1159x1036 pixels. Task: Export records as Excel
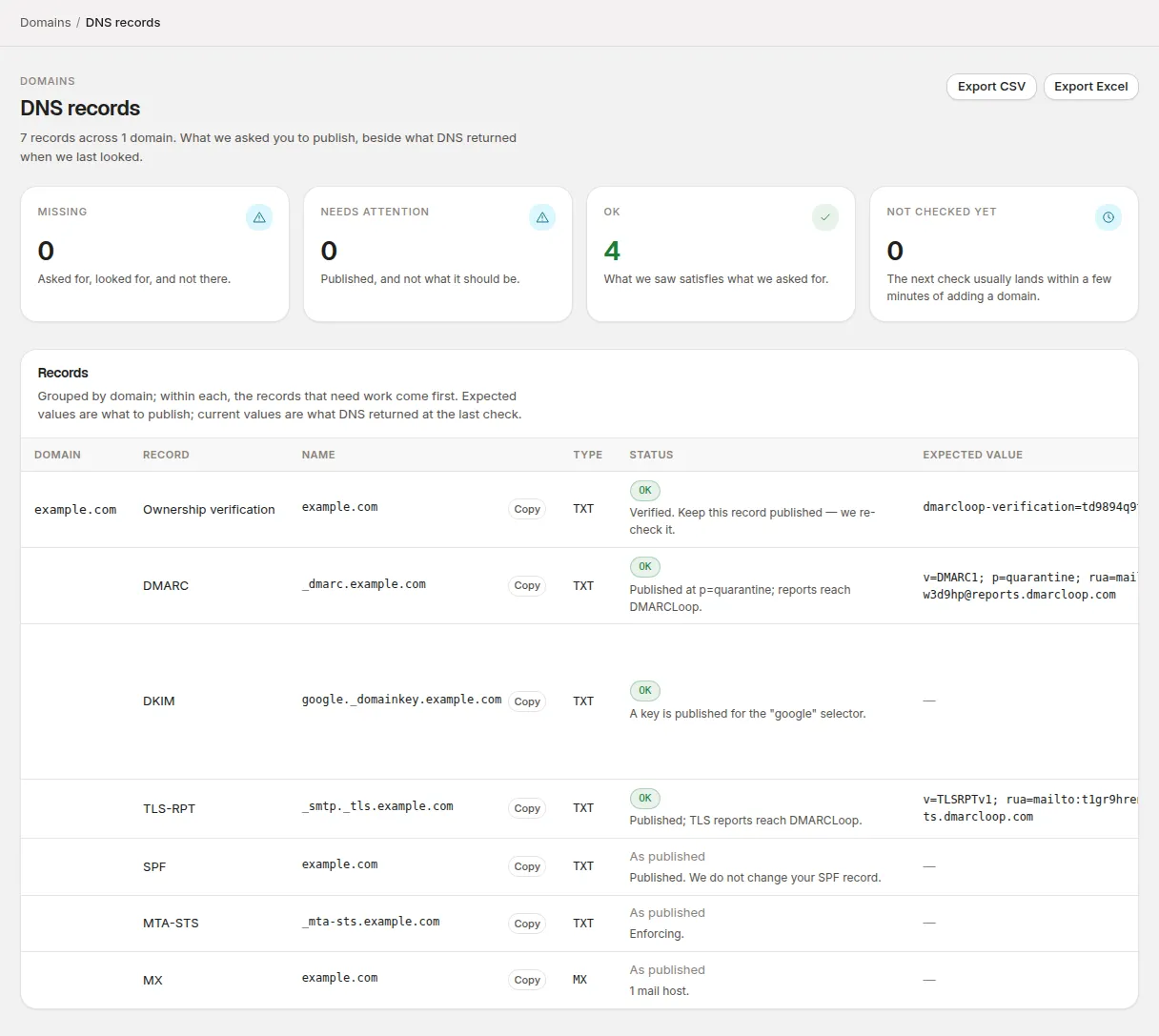coord(1091,87)
